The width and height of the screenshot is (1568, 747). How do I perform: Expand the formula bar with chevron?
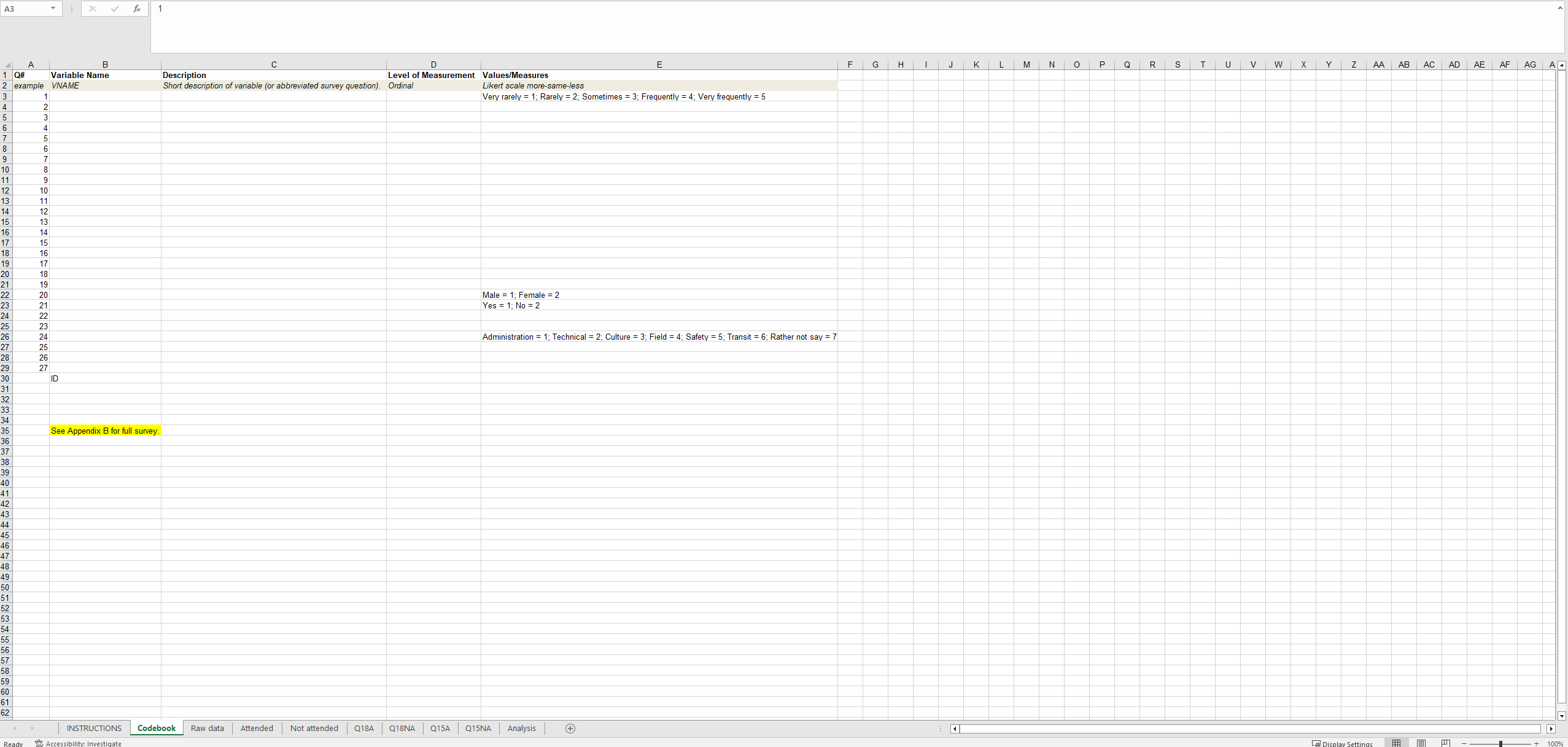click(x=1560, y=8)
